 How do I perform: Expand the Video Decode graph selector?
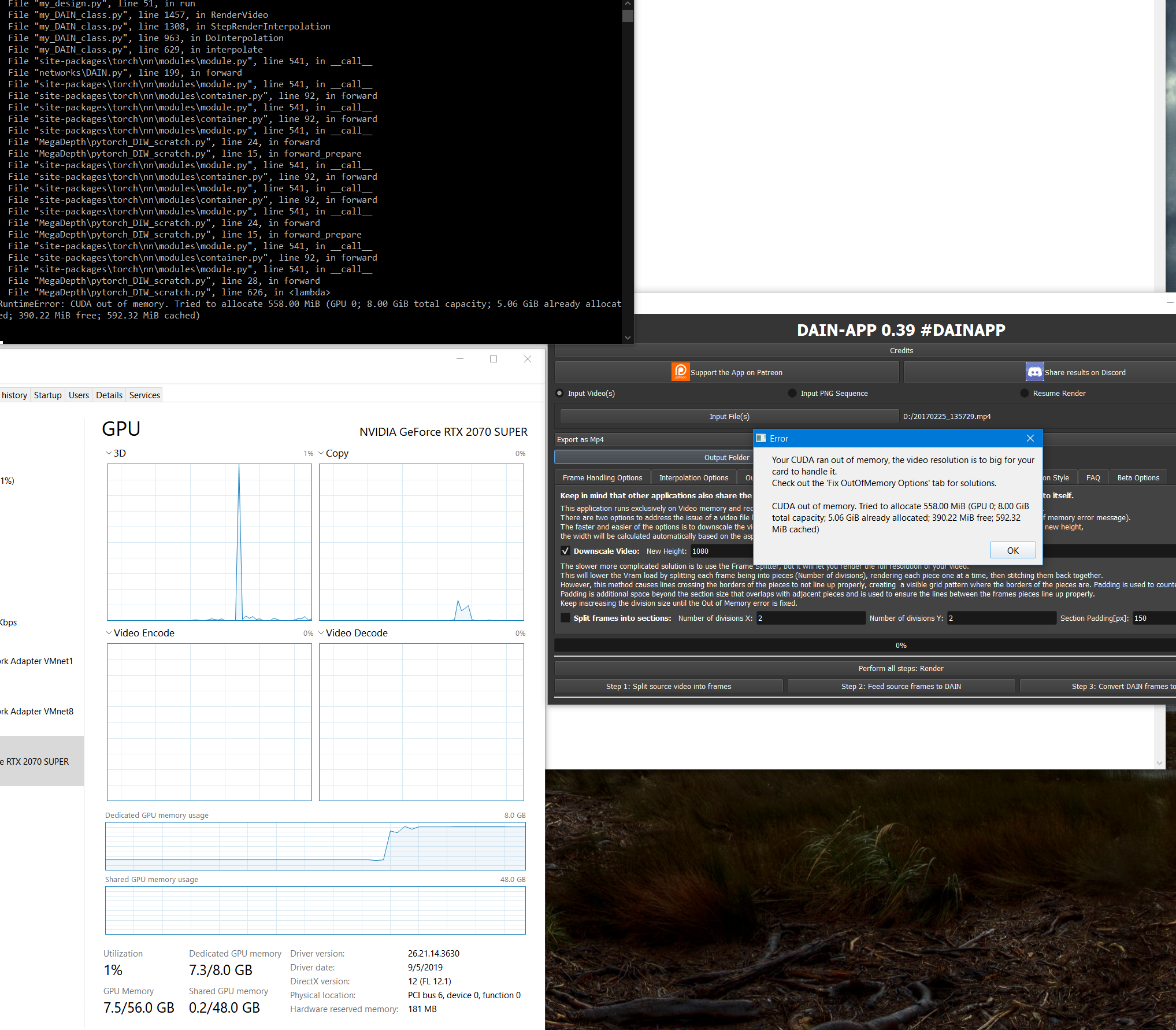(x=321, y=633)
